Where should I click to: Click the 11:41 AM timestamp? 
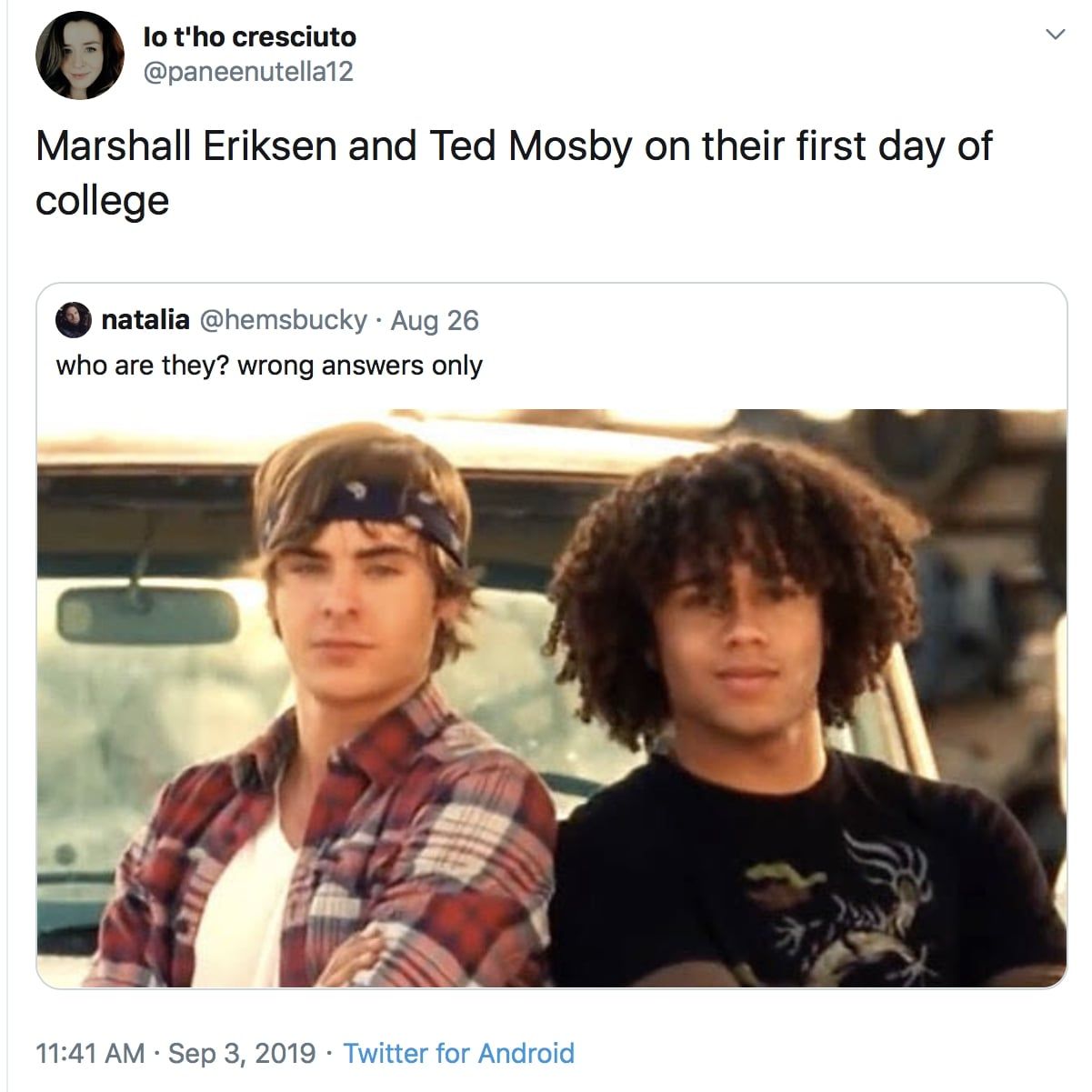(90, 1053)
